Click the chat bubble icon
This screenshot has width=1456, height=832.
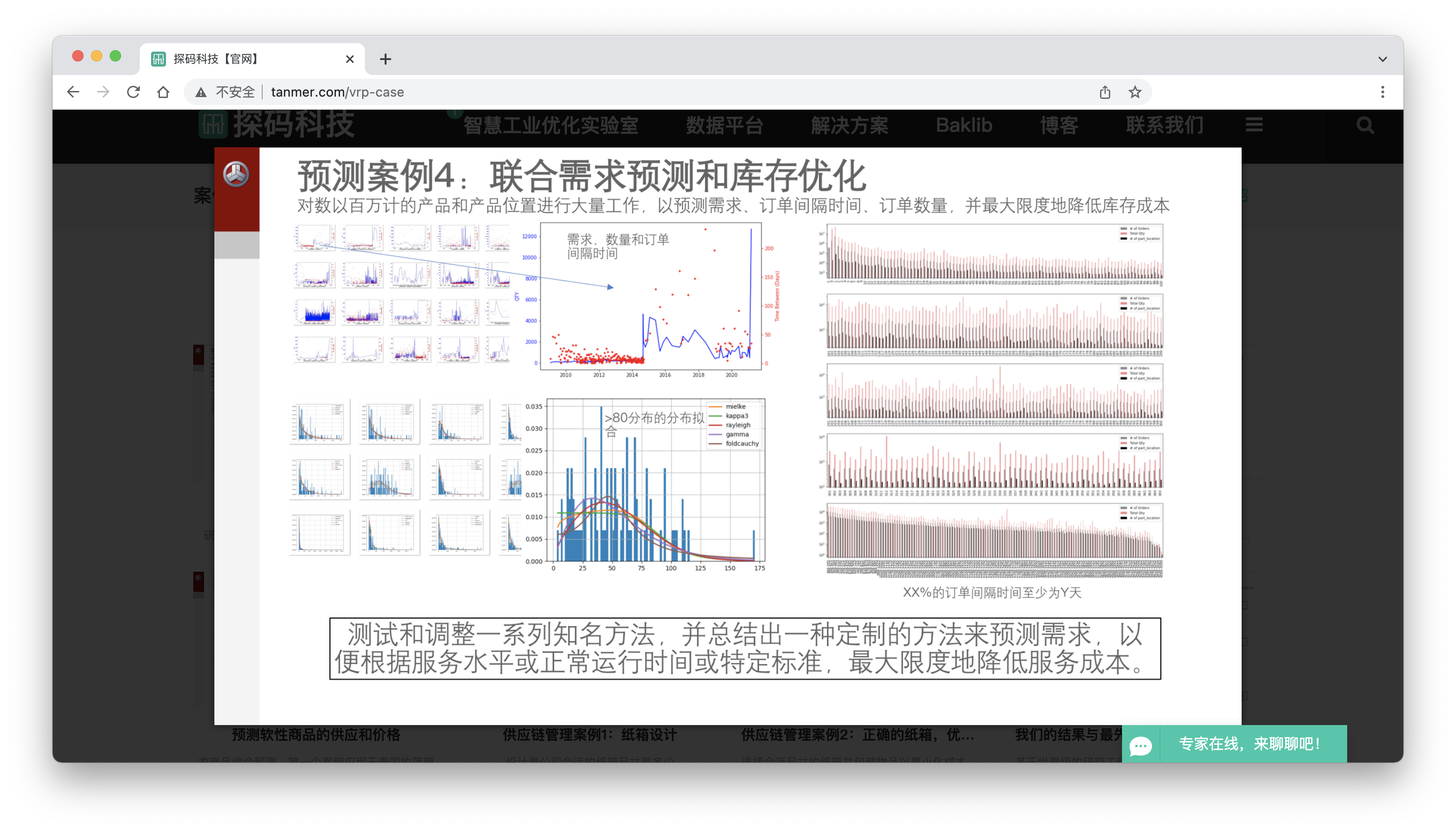[x=1141, y=745]
